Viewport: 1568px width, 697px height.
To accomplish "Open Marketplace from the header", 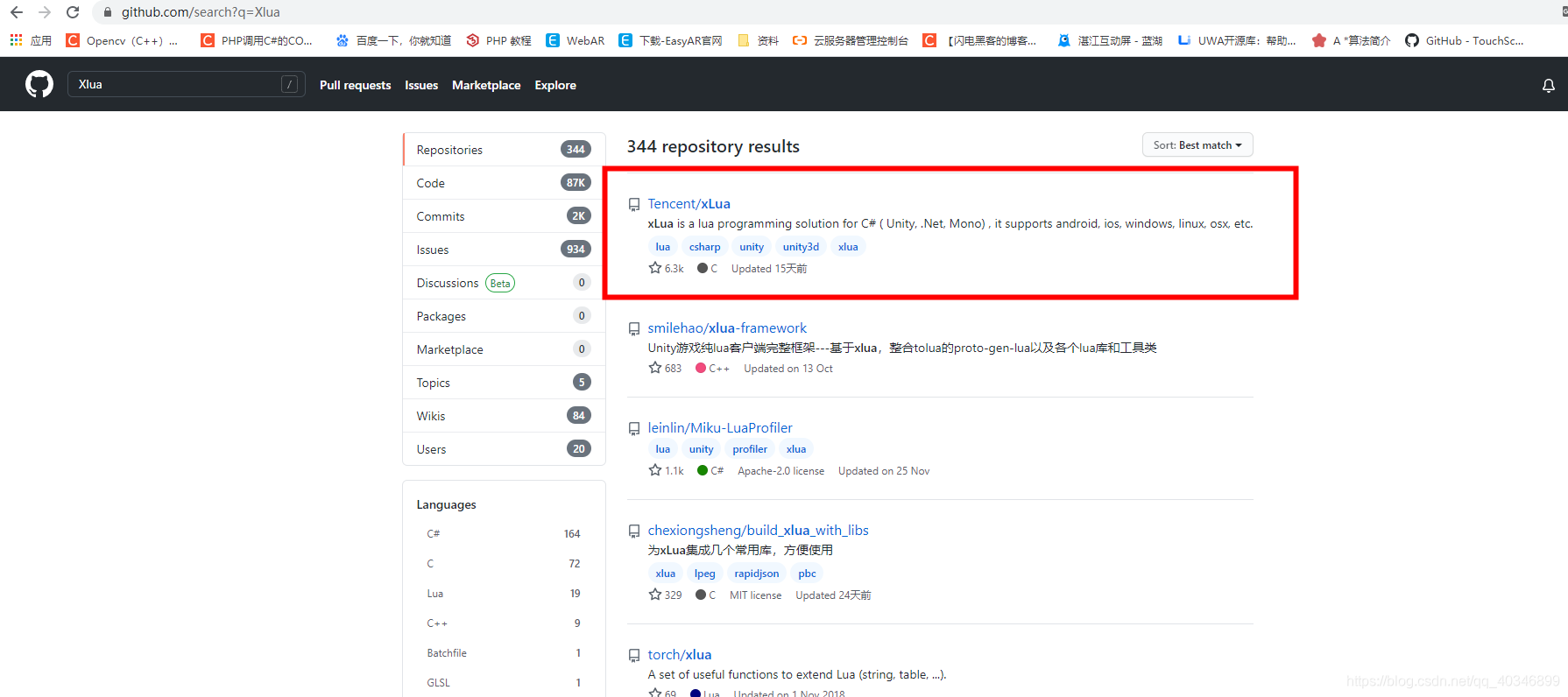I will coord(486,85).
